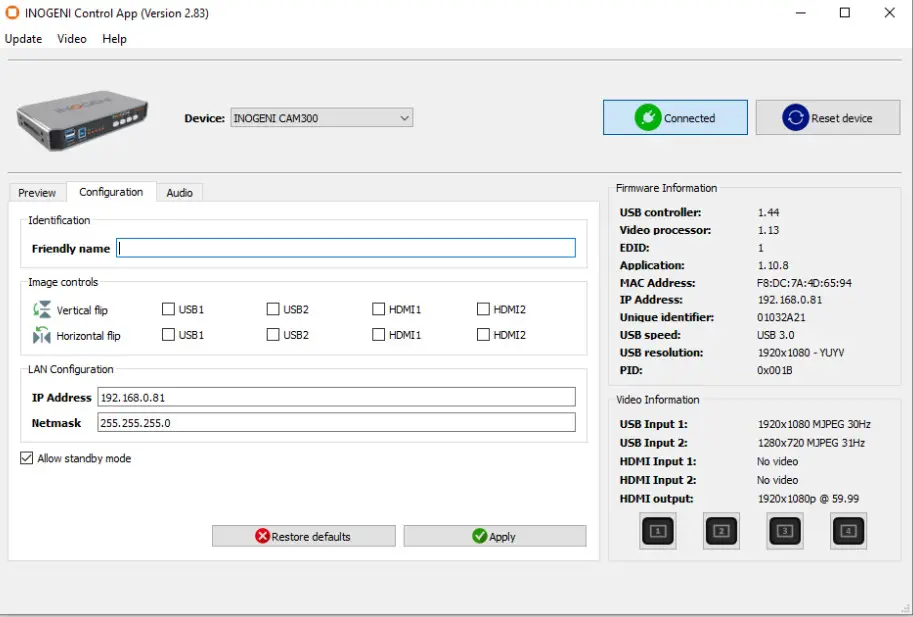The height and width of the screenshot is (617, 913).
Task: Enable Horizontal flip for HDMI2
Action: click(482, 335)
